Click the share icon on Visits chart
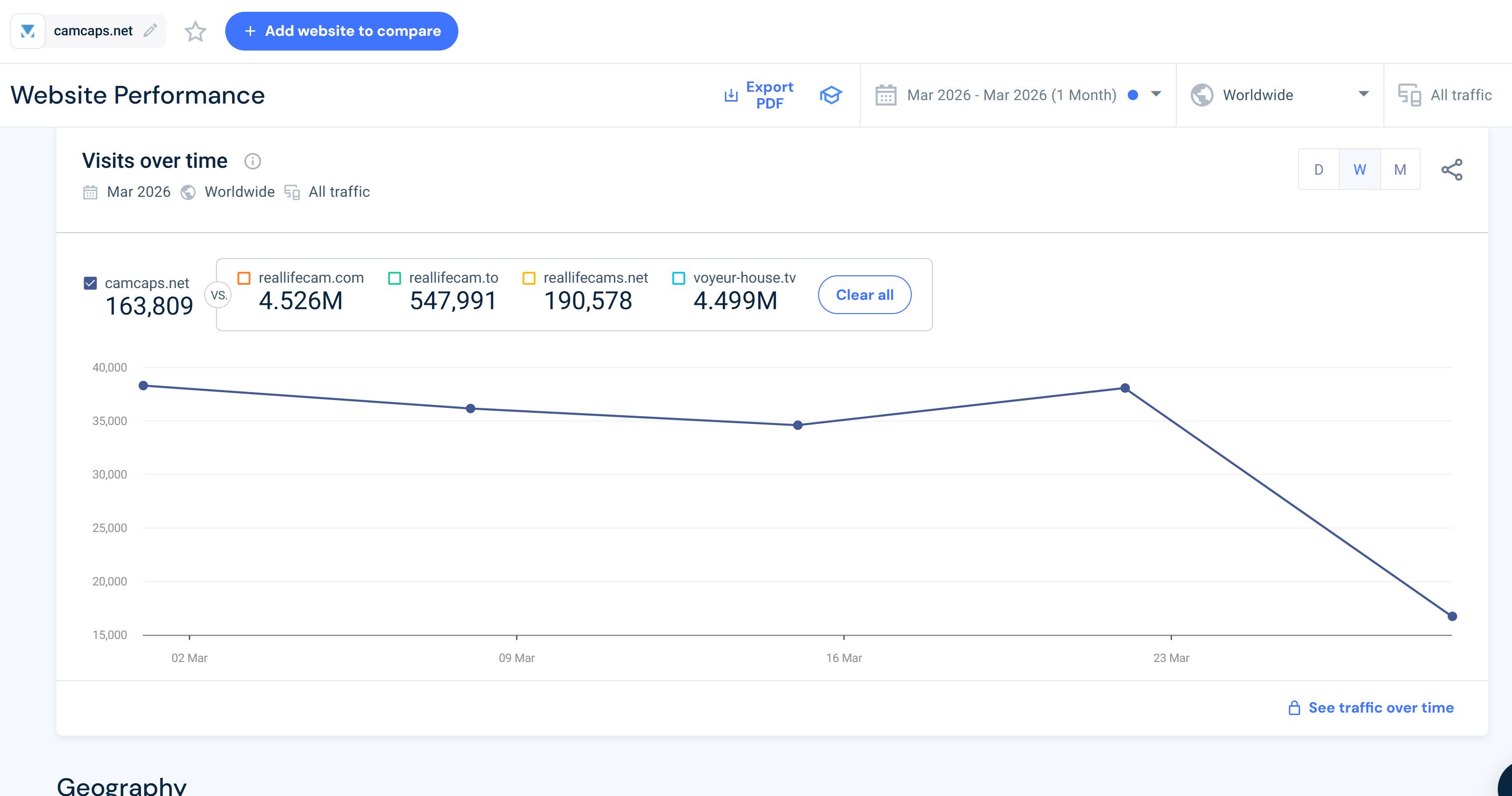 pyautogui.click(x=1452, y=170)
